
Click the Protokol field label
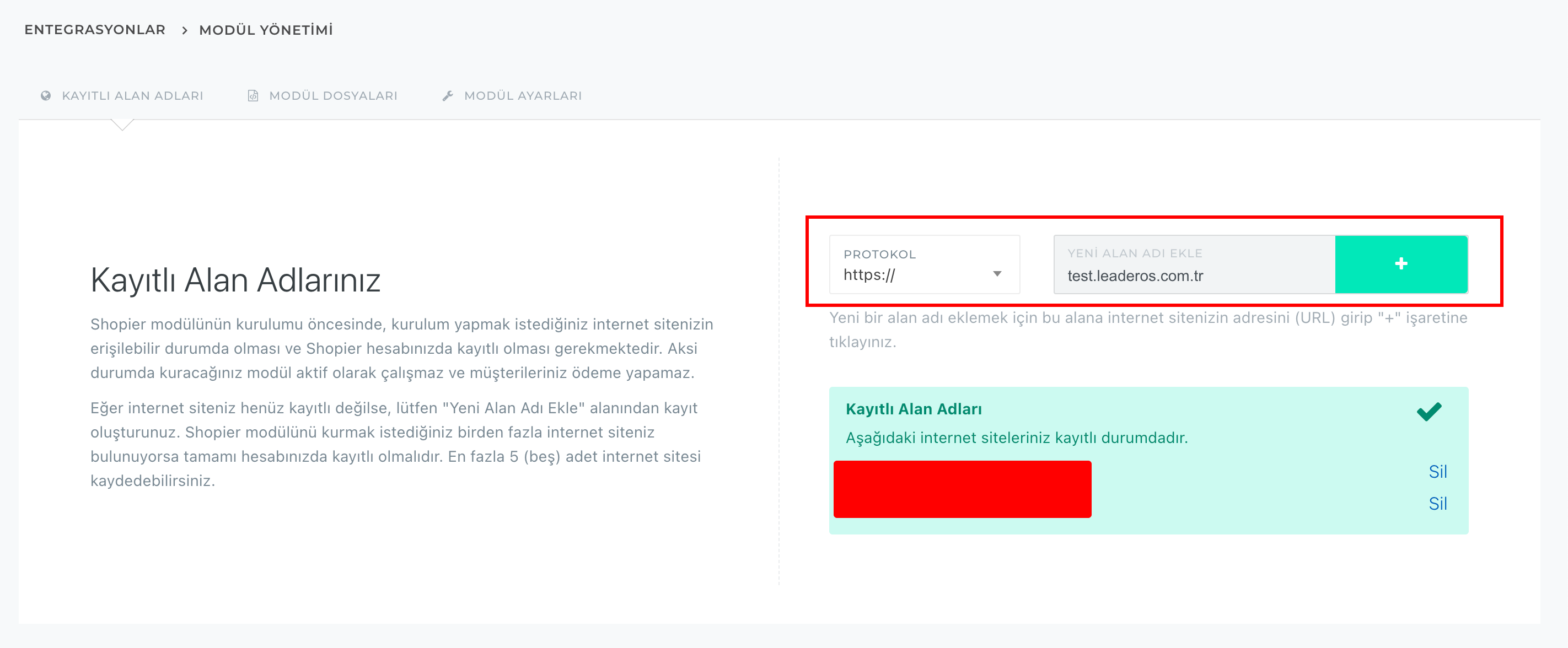879,255
